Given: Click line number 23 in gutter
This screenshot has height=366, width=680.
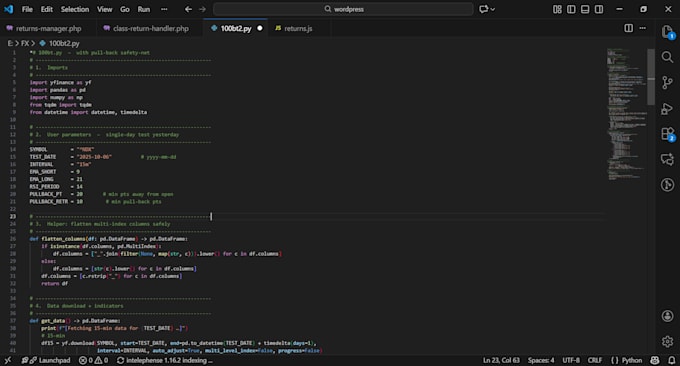Looking at the screenshot, I should pyautogui.click(x=13, y=216).
